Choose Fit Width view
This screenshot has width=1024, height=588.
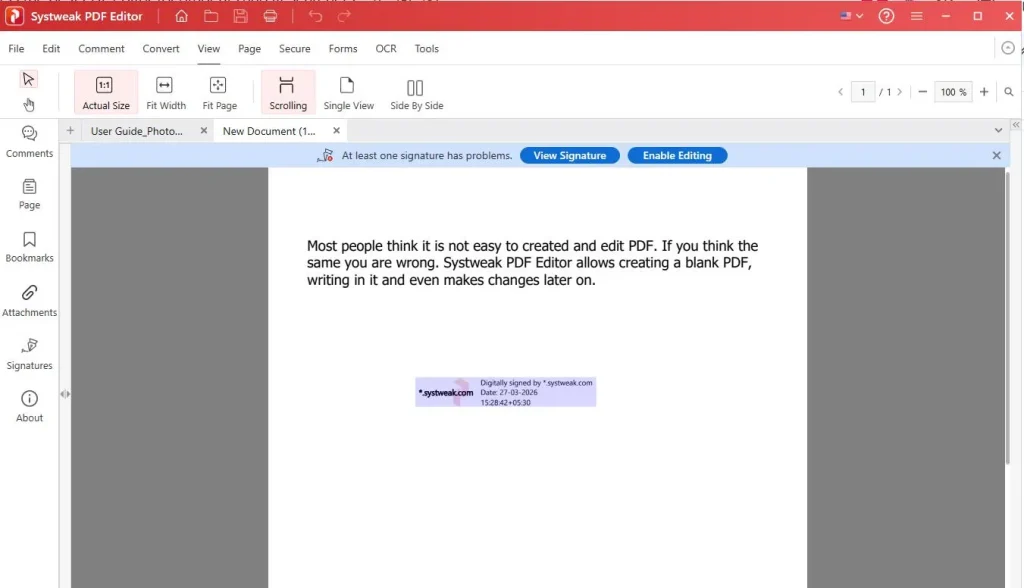[166, 92]
